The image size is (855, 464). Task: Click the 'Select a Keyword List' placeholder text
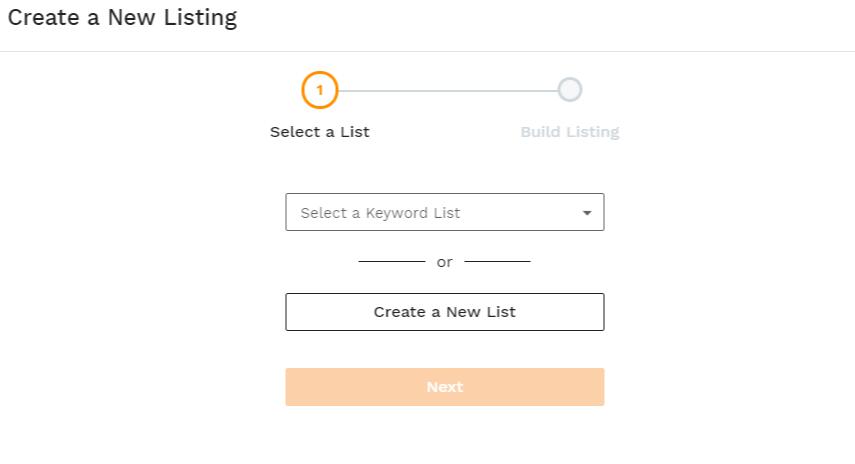380,213
